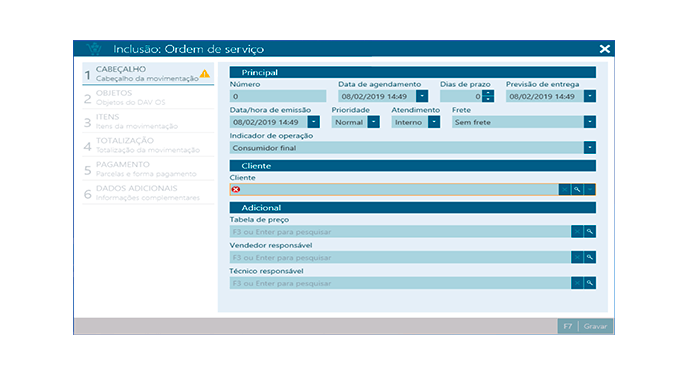Click the Cliente section header
The width and height of the screenshot is (689, 375).
[x=413, y=166]
